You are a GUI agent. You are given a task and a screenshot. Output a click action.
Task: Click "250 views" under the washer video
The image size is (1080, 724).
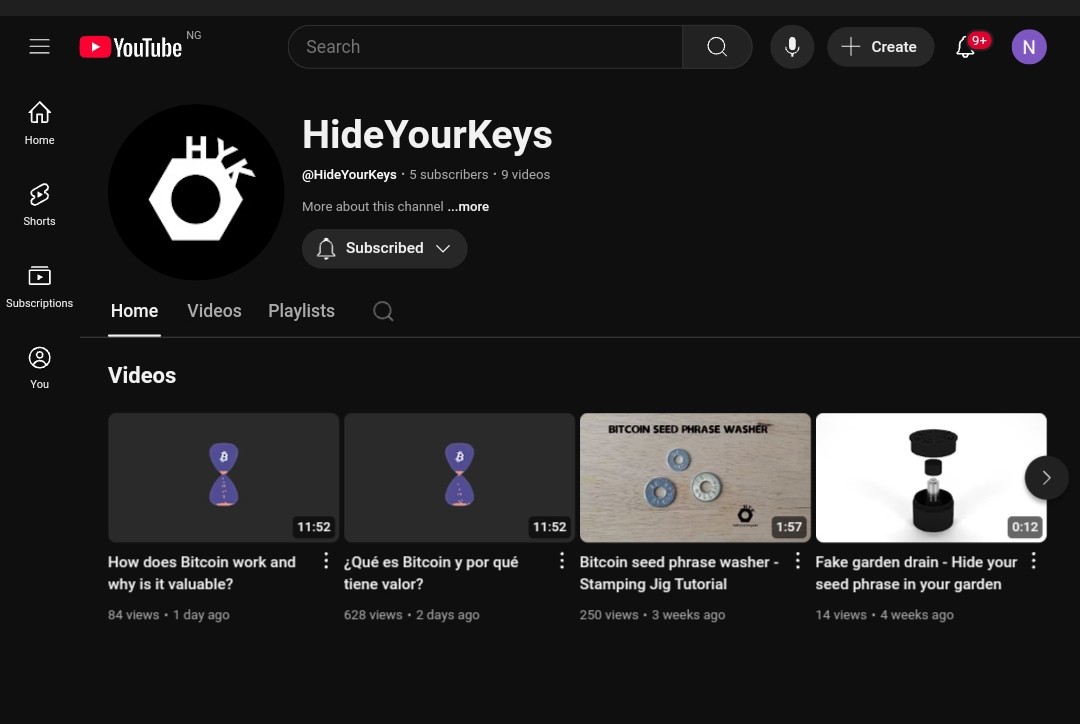tap(609, 614)
